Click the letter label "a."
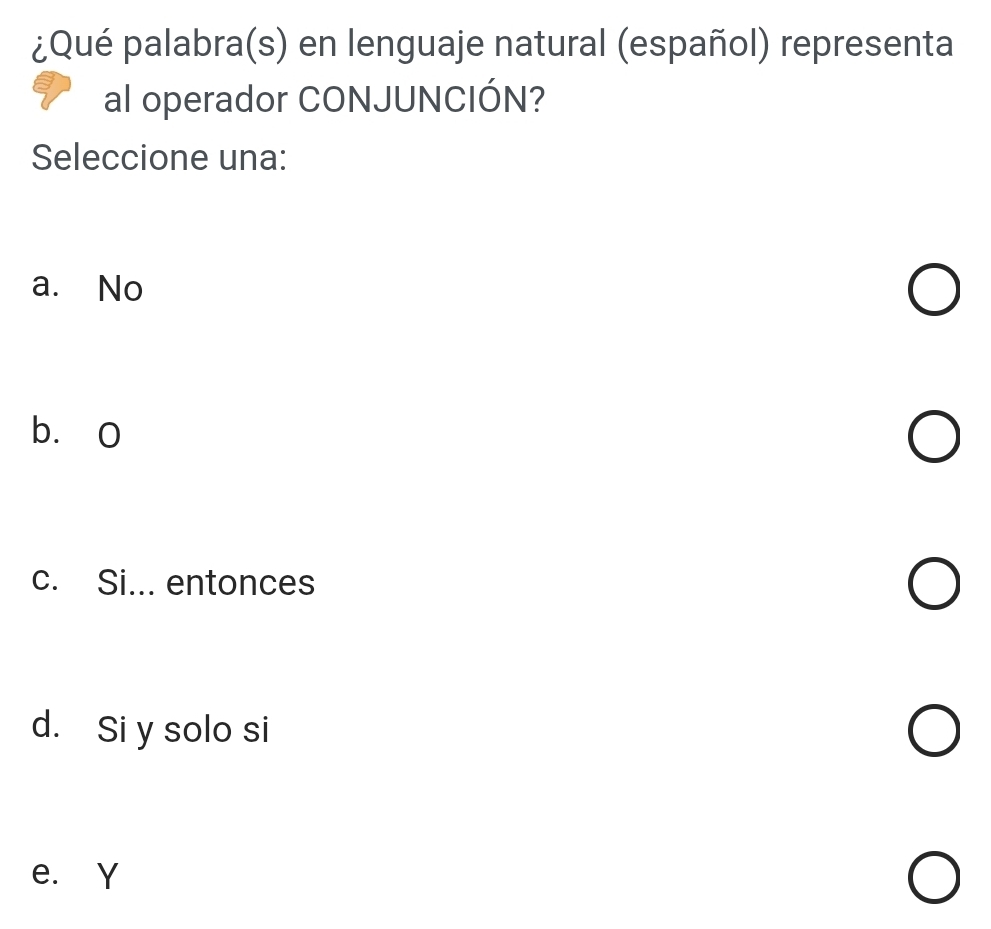Viewport: 991px width, 929px height. pos(48,286)
